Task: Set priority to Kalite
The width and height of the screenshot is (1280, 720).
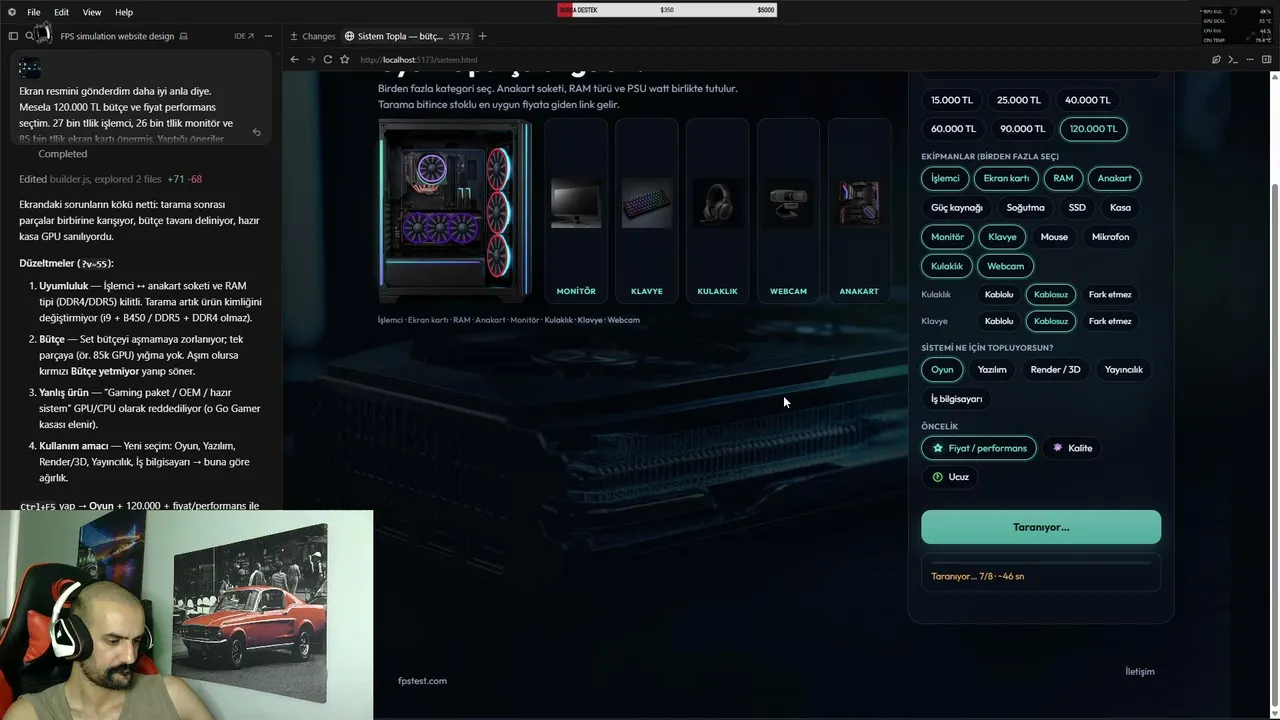Action: click(x=1072, y=448)
